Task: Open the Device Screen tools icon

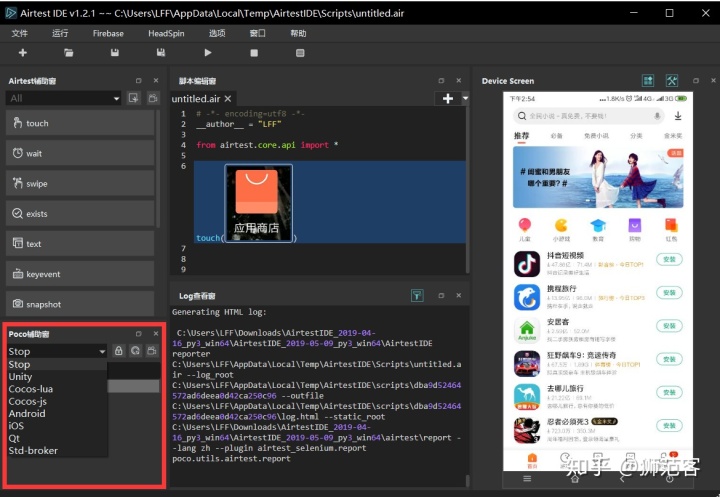Action: pyautogui.click(x=672, y=81)
